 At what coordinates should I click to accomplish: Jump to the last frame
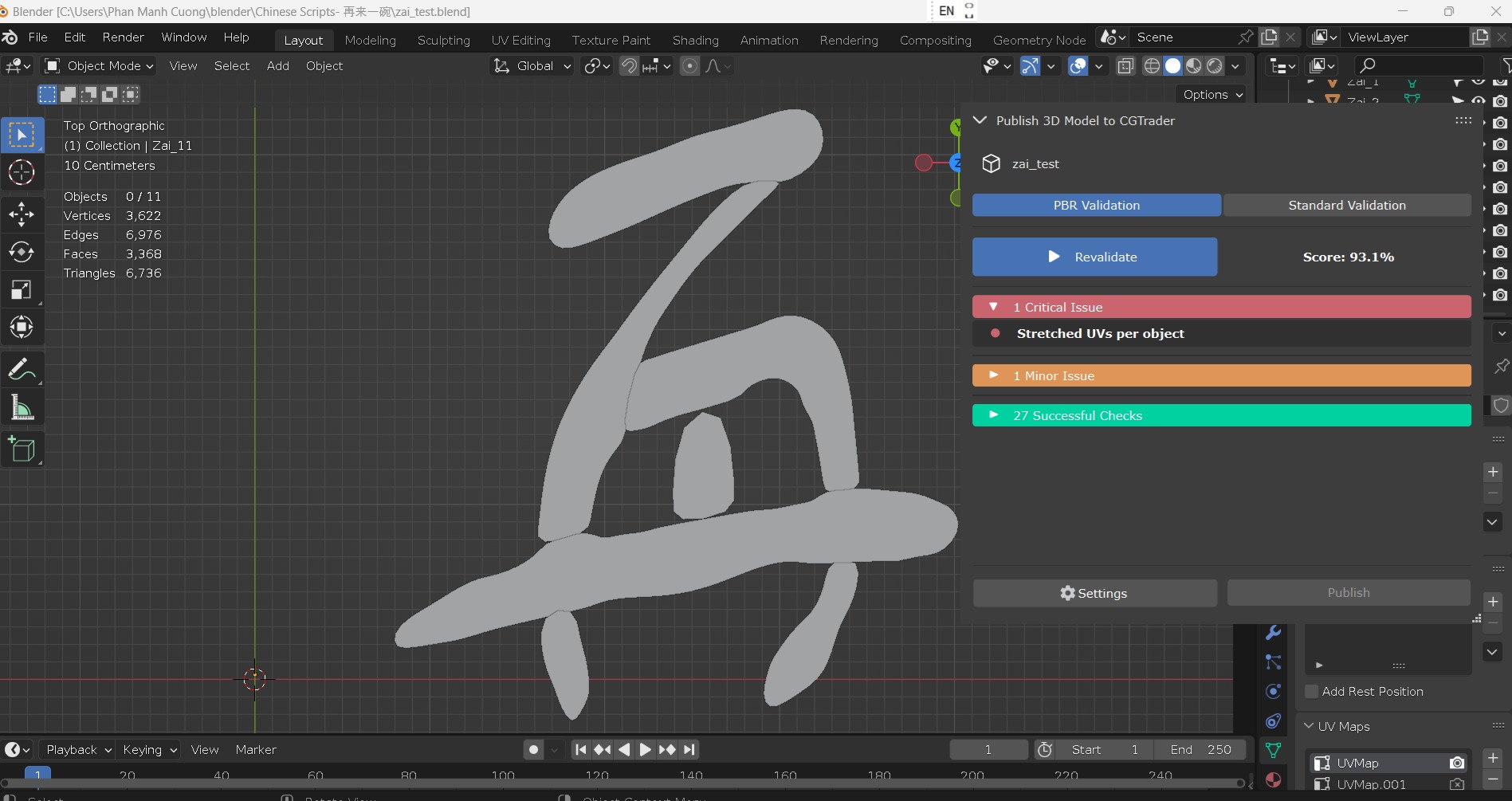689,749
